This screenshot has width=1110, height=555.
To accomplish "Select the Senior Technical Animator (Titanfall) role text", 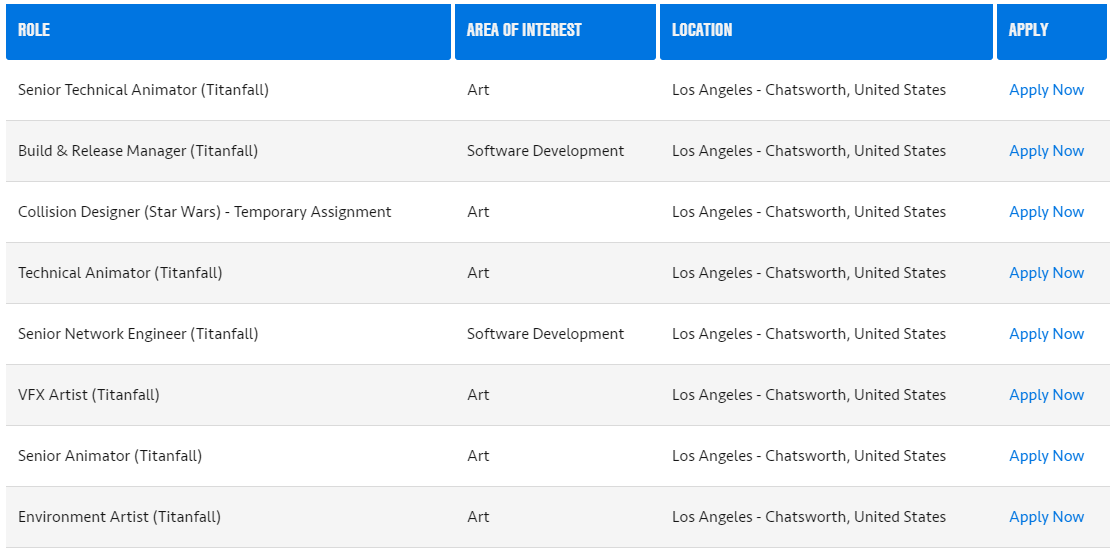I will point(143,90).
